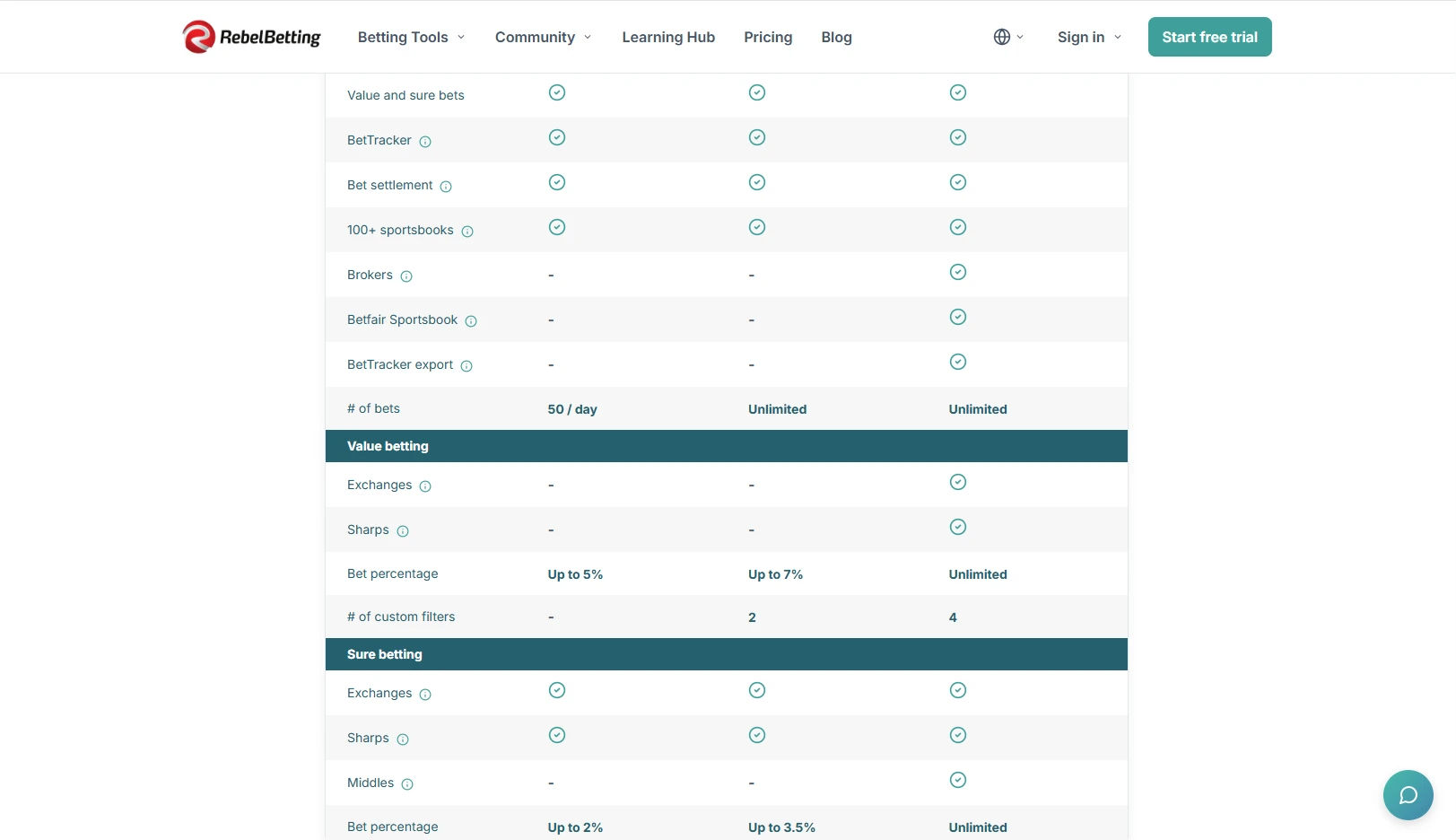The width and height of the screenshot is (1456, 840).
Task: Click info icon beside Sure betting Sharps
Action: [403, 739]
